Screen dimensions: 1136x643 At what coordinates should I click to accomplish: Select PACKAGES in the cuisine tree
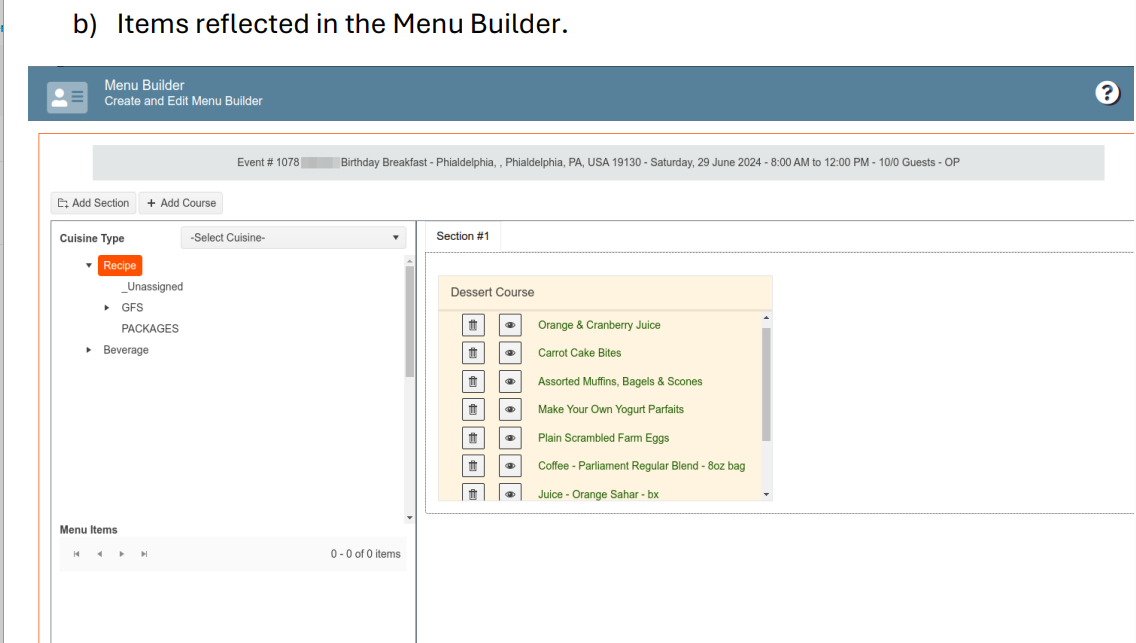tap(150, 329)
